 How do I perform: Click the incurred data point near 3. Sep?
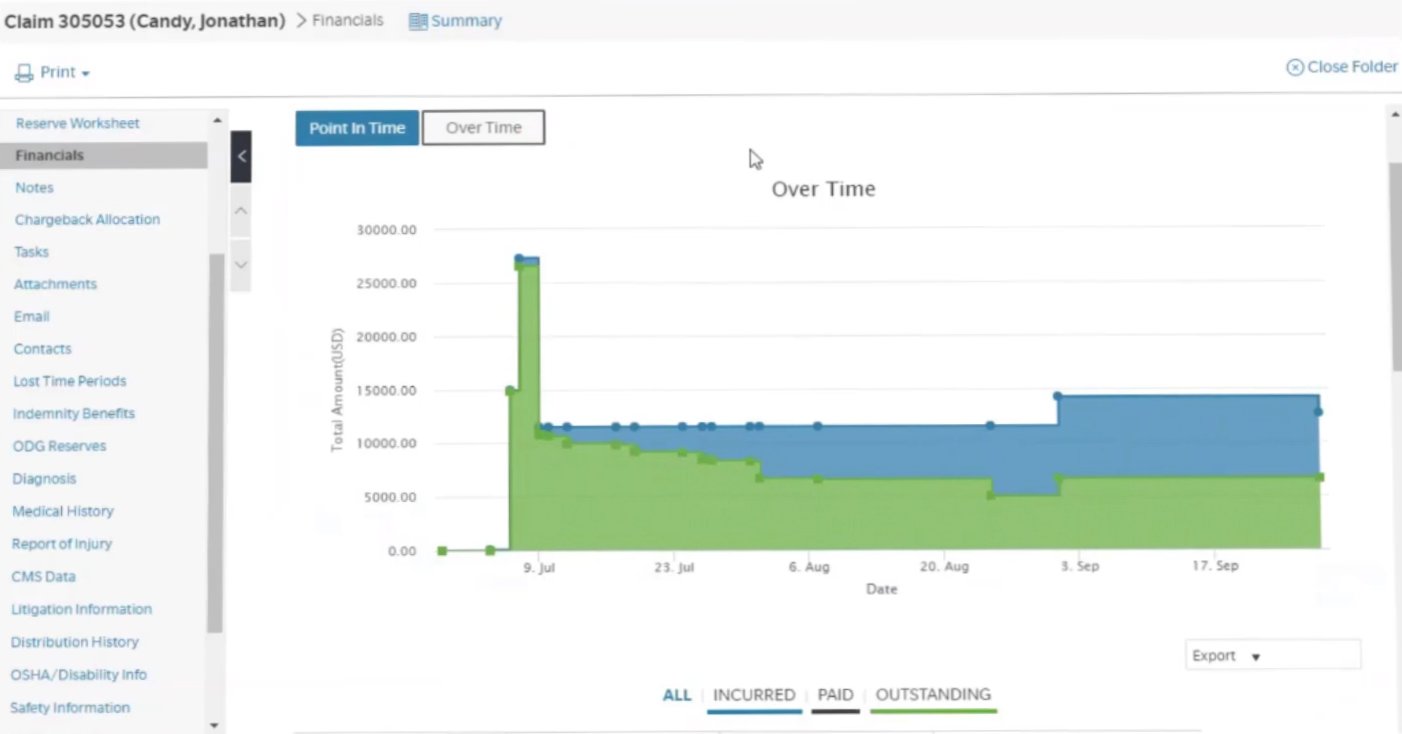pyautogui.click(x=1057, y=396)
